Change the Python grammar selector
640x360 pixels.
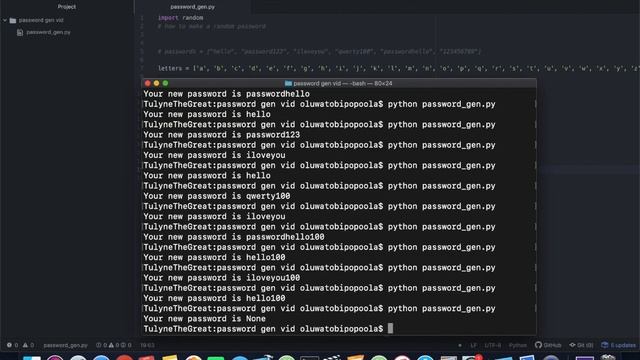click(x=518, y=345)
